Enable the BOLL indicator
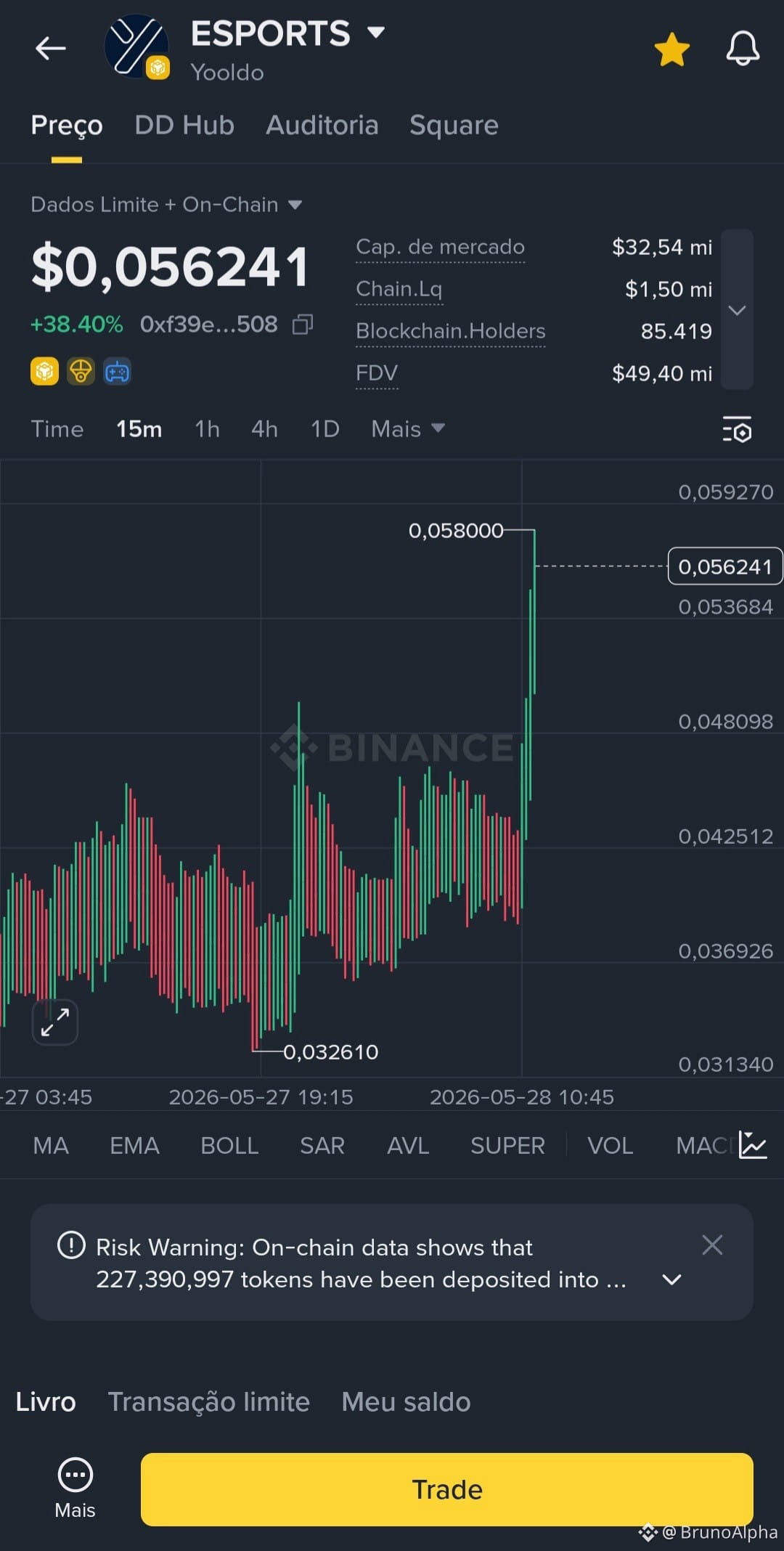Viewport: 784px width, 1551px height. pos(229,1146)
